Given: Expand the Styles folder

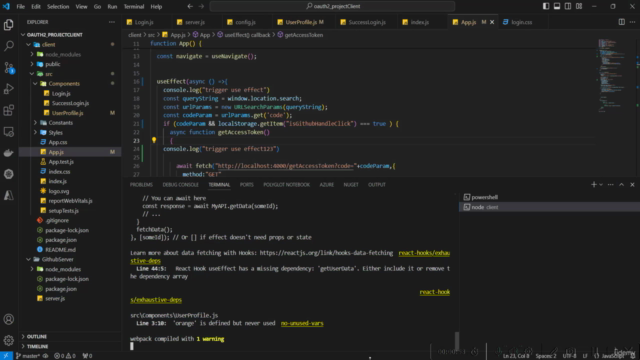Looking at the screenshot, I should [35, 132].
